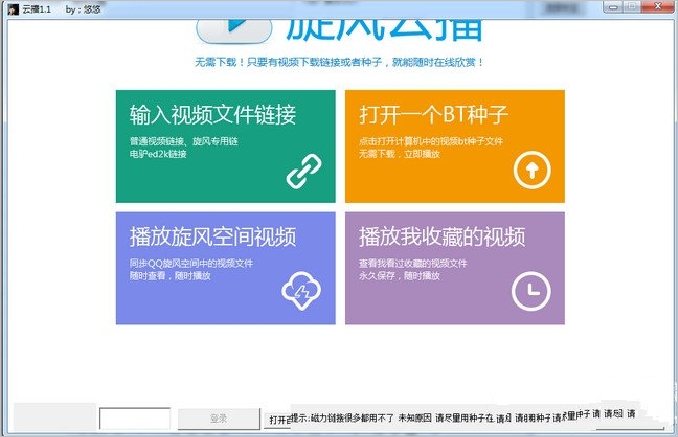Click the upload arrow circle icon
This screenshot has width=678, height=437.
pos(532,170)
